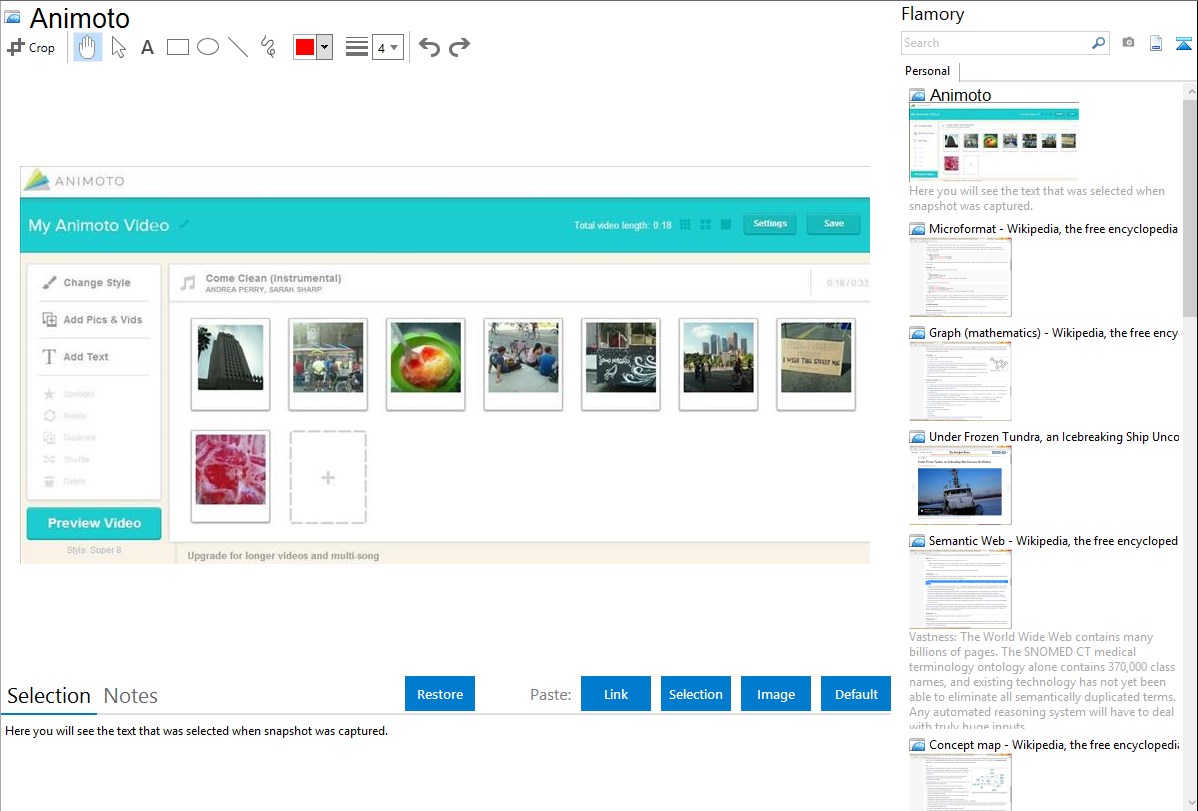The height and width of the screenshot is (811, 1198).
Task: Undo the last edit
Action: [x=429, y=47]
